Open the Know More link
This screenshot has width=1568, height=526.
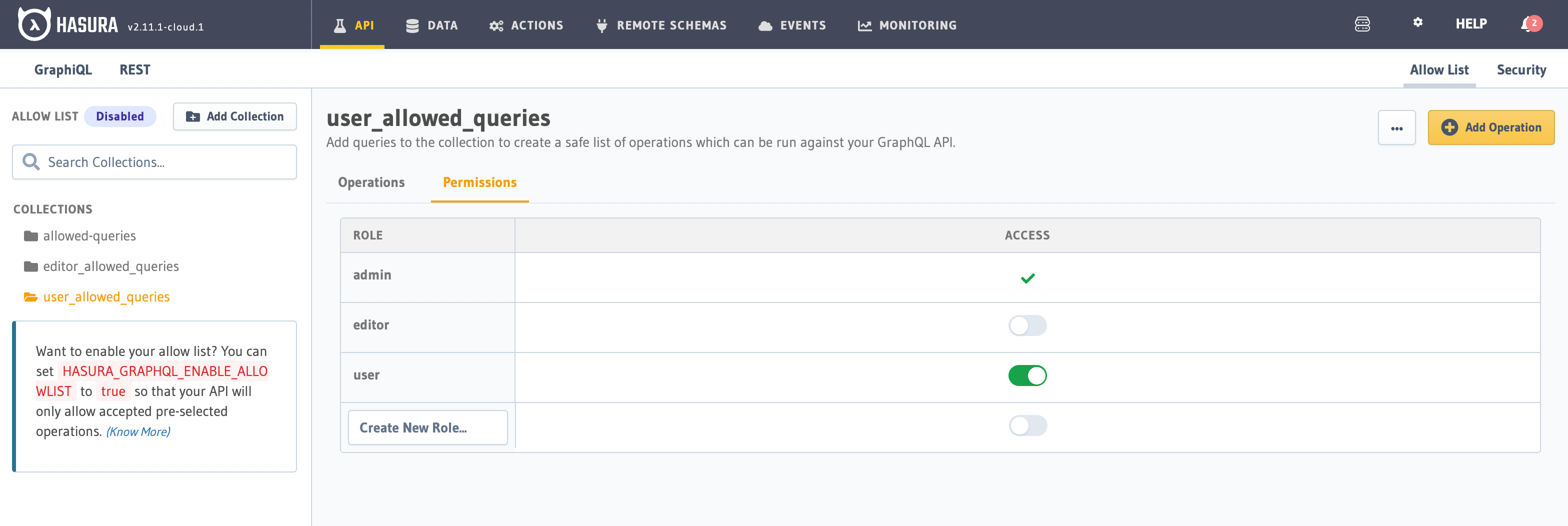pyautogui.click(x=137, y=431)
